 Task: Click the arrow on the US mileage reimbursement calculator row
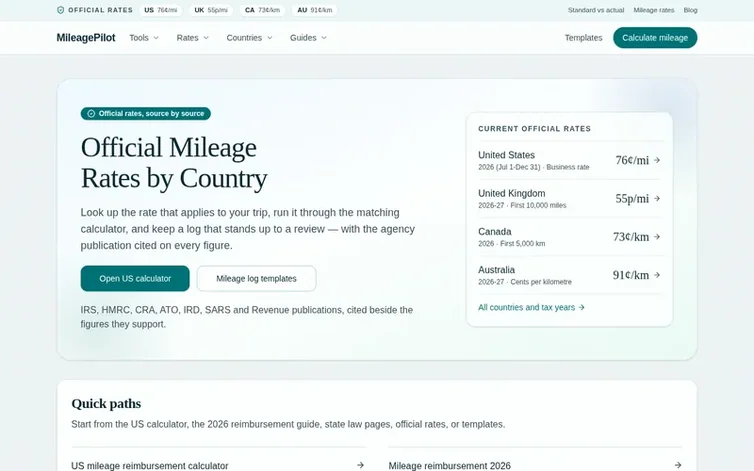tap(360, 465)
